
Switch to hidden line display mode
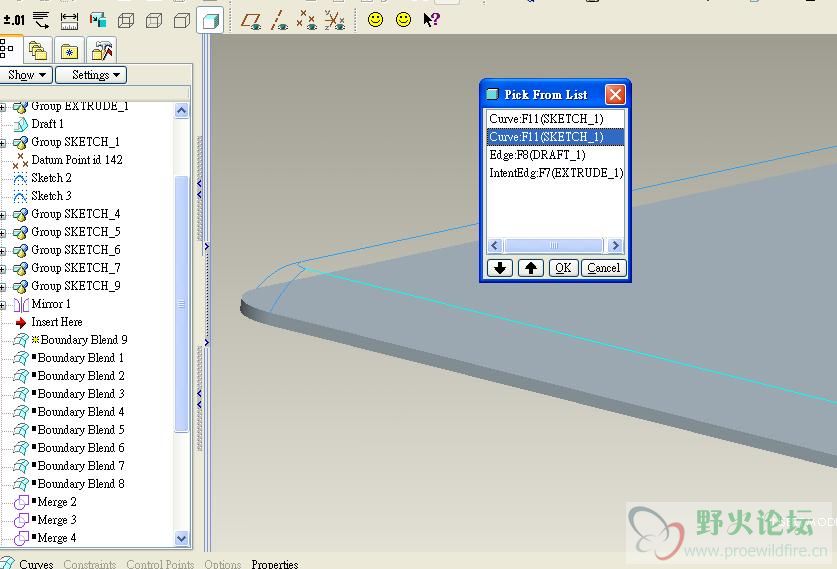tap(154, 21)
